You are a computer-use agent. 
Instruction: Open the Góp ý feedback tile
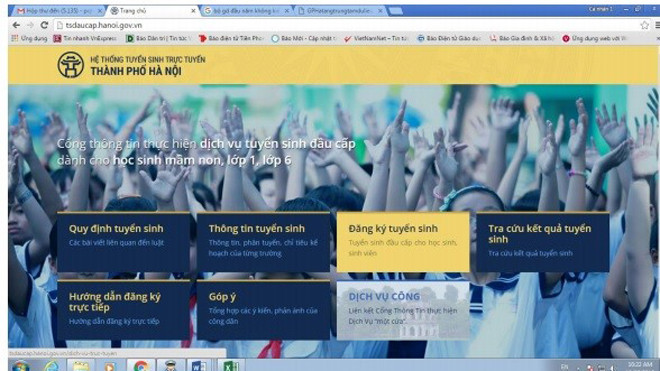(x=263, y=310)
